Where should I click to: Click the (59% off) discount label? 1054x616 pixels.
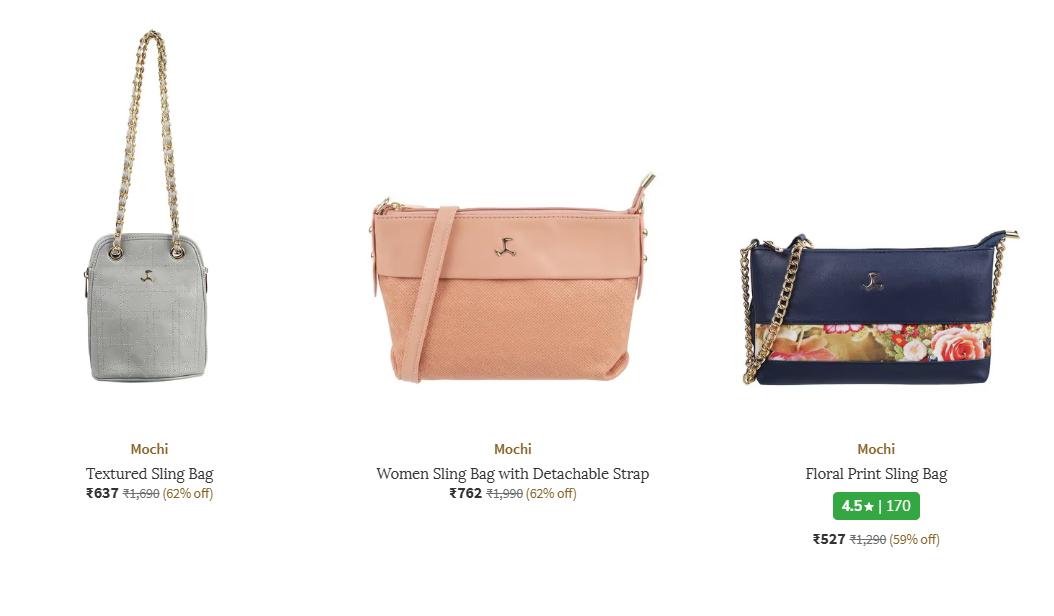(914, 539)
